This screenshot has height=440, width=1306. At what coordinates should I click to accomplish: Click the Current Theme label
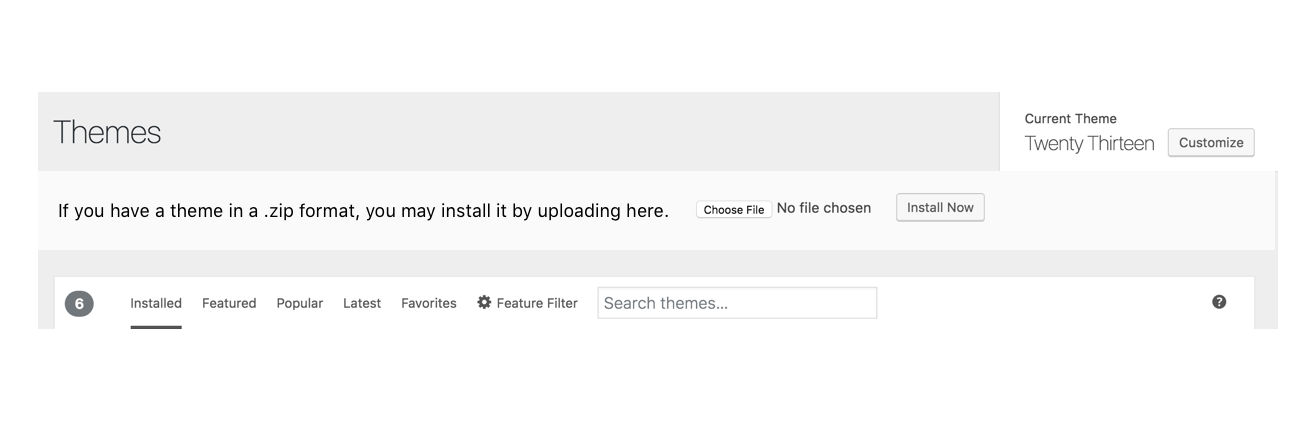tap(1071, 118)
